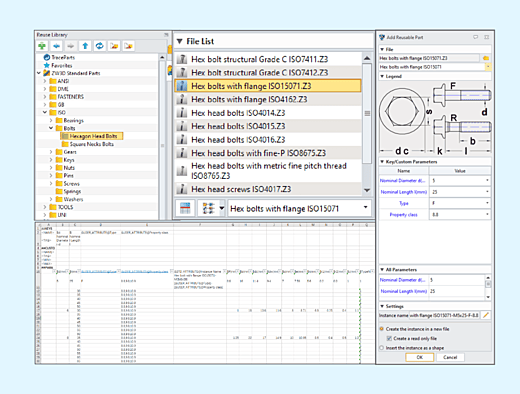Image resolution: width=520 pixels, height=394 pixels.
Task: Select Hex head bolts ISO4015.Z3
Action: pyautogui.click(x=268, y=126)
